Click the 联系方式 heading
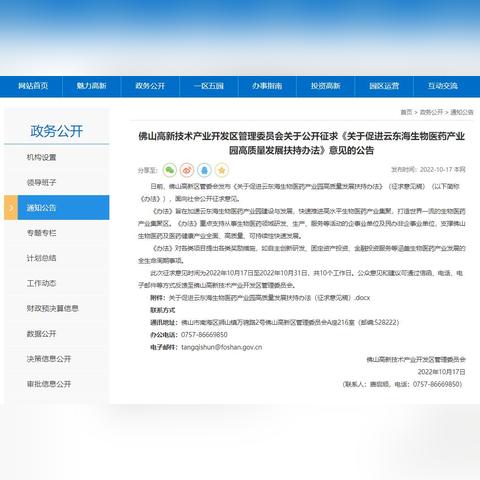The width and height of the screenshot is (480, 480). coord(163,310)
